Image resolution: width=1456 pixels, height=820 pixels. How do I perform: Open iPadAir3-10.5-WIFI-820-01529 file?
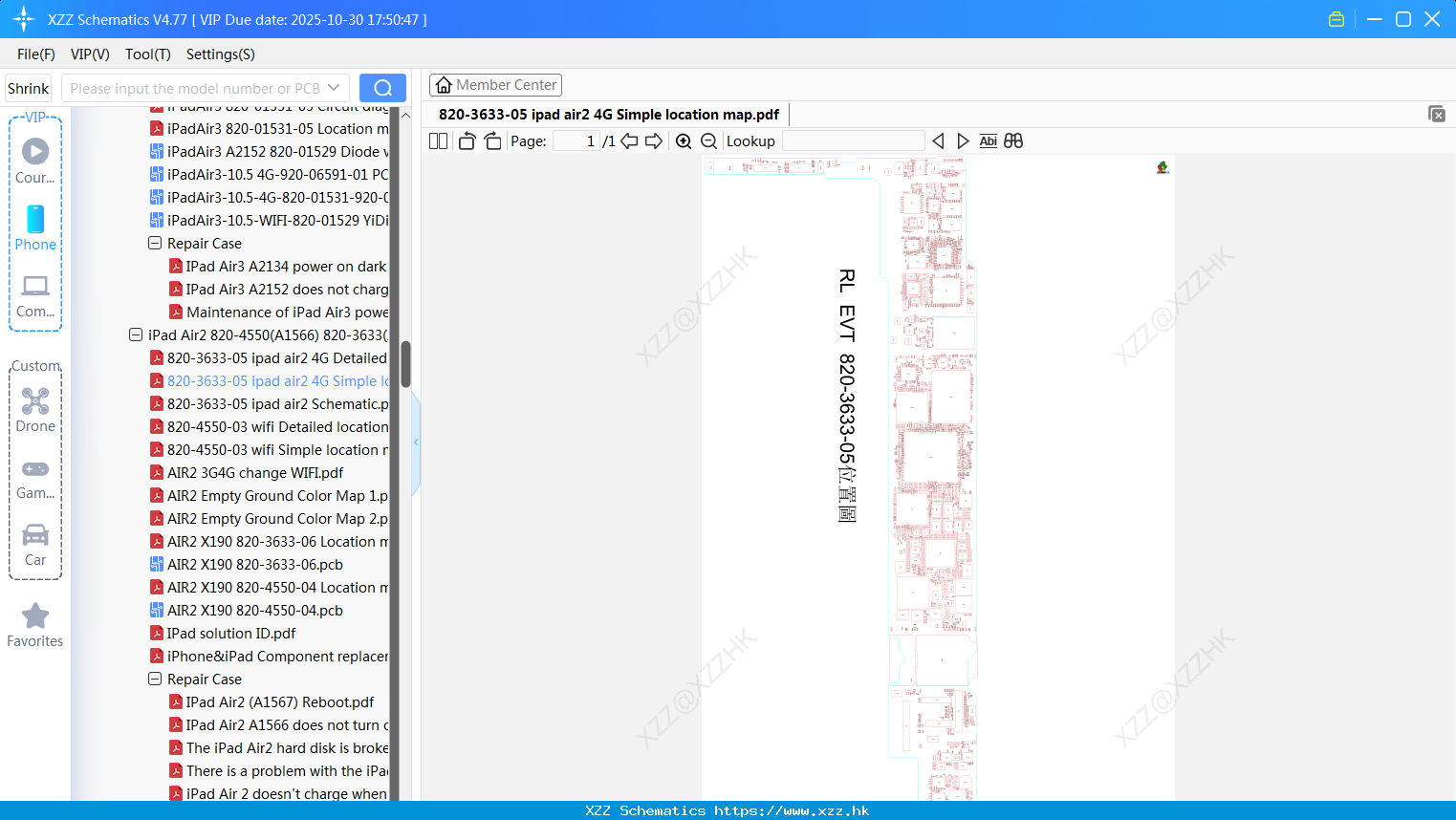point(270,221)
